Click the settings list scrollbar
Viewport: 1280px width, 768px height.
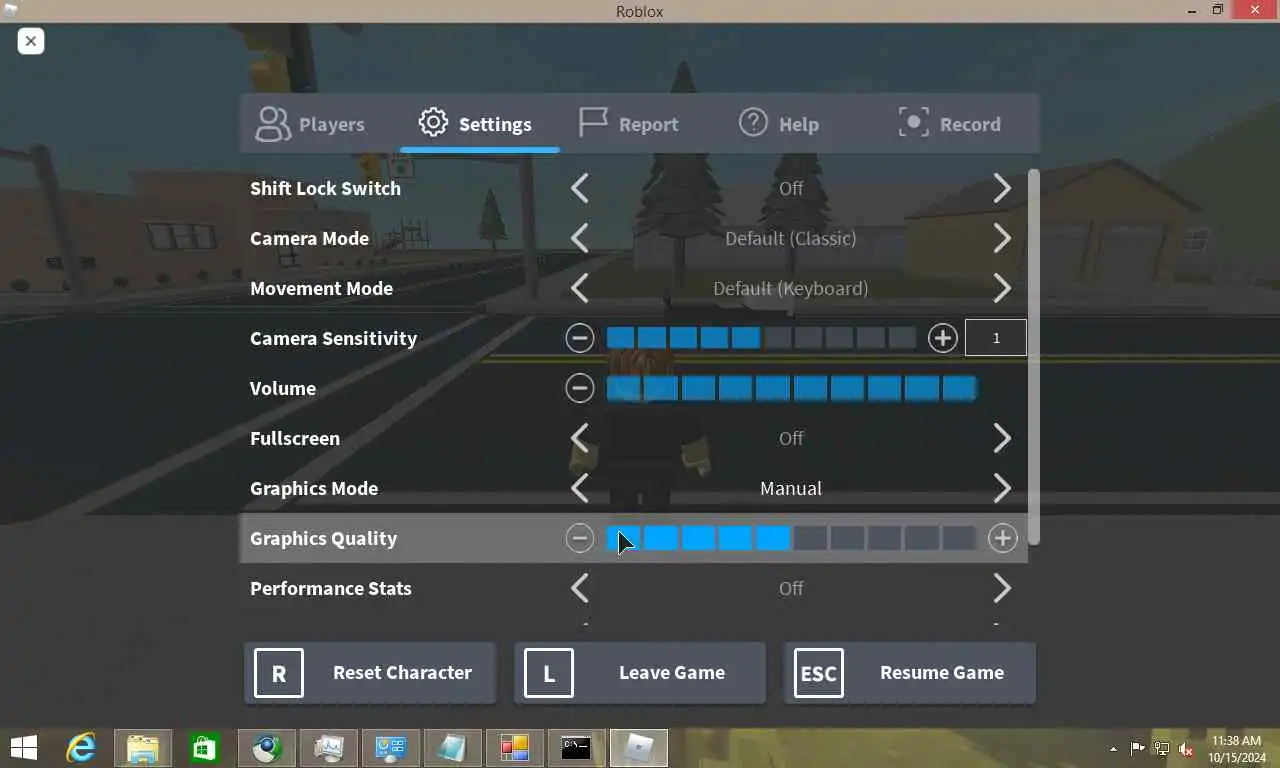(1034, 357)
